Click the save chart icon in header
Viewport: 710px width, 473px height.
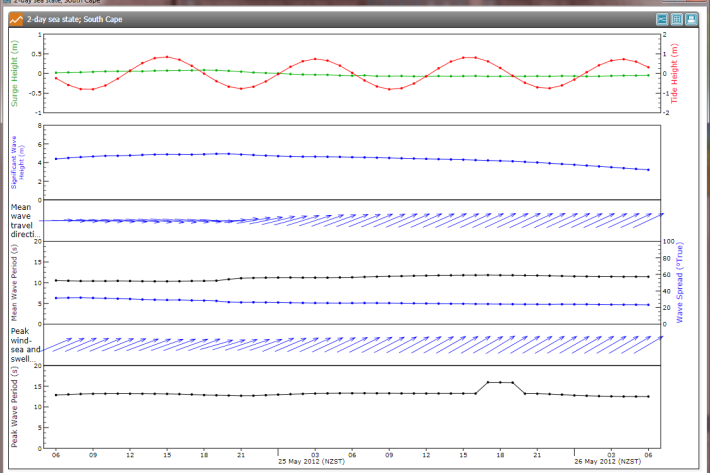[x=691, y=19]
